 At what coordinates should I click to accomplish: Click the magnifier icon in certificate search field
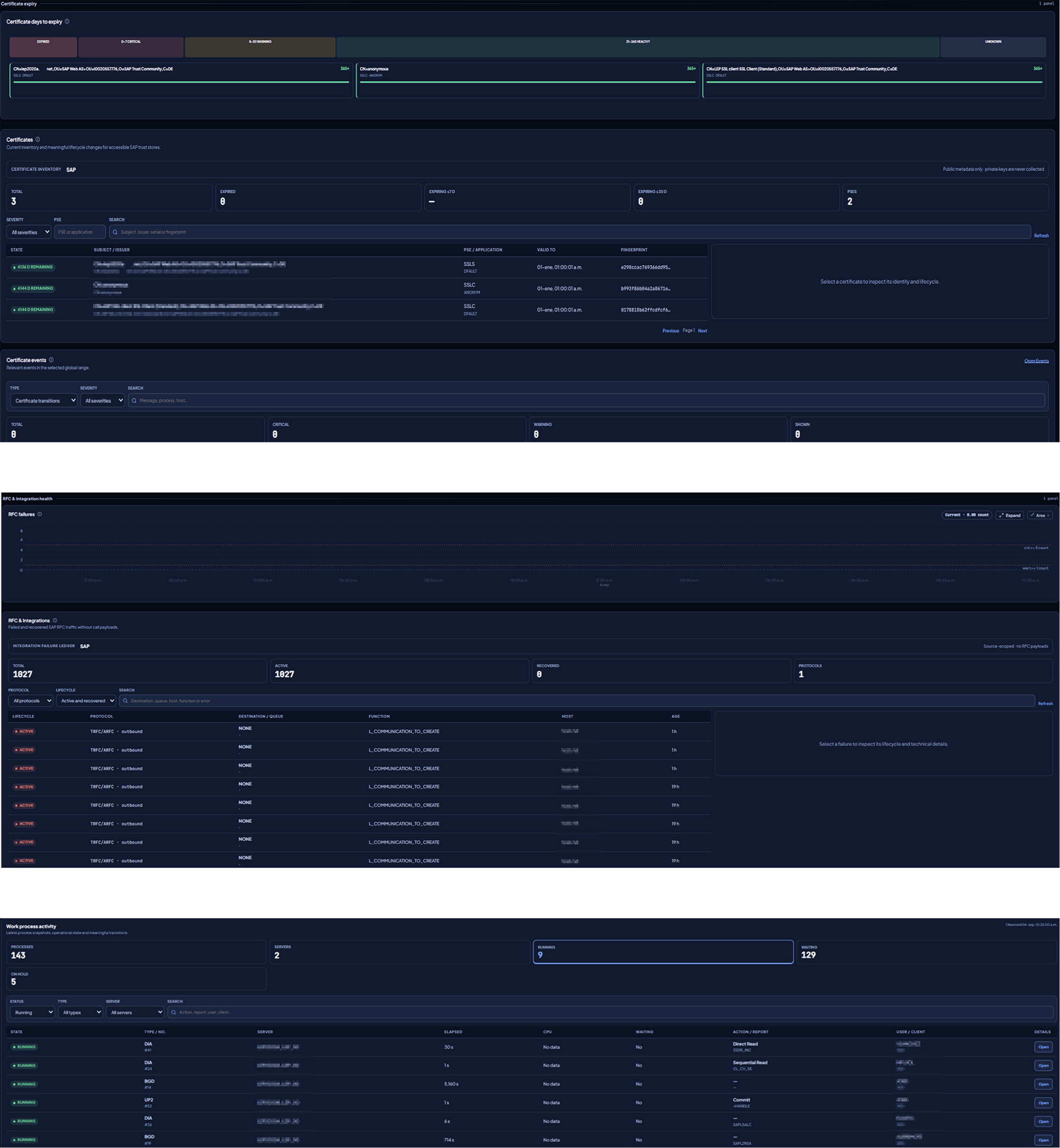coord(115,232)
